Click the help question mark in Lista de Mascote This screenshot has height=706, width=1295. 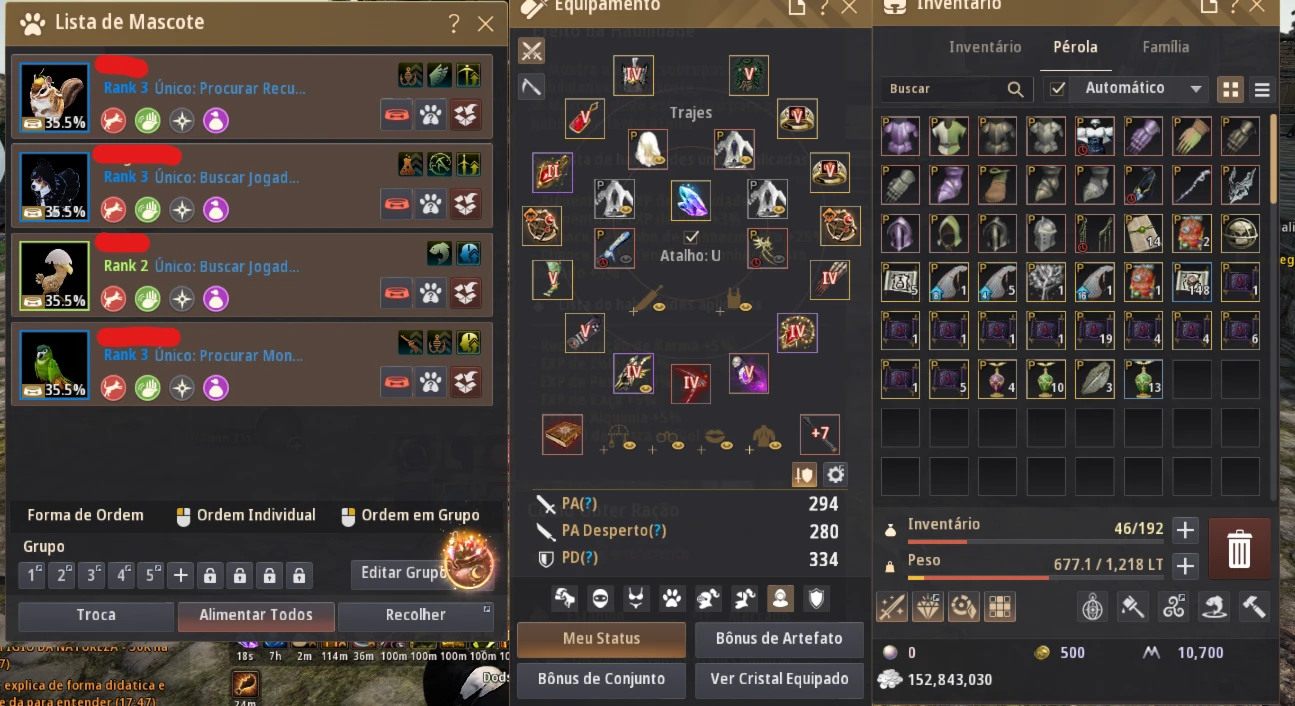coord(454,24)
